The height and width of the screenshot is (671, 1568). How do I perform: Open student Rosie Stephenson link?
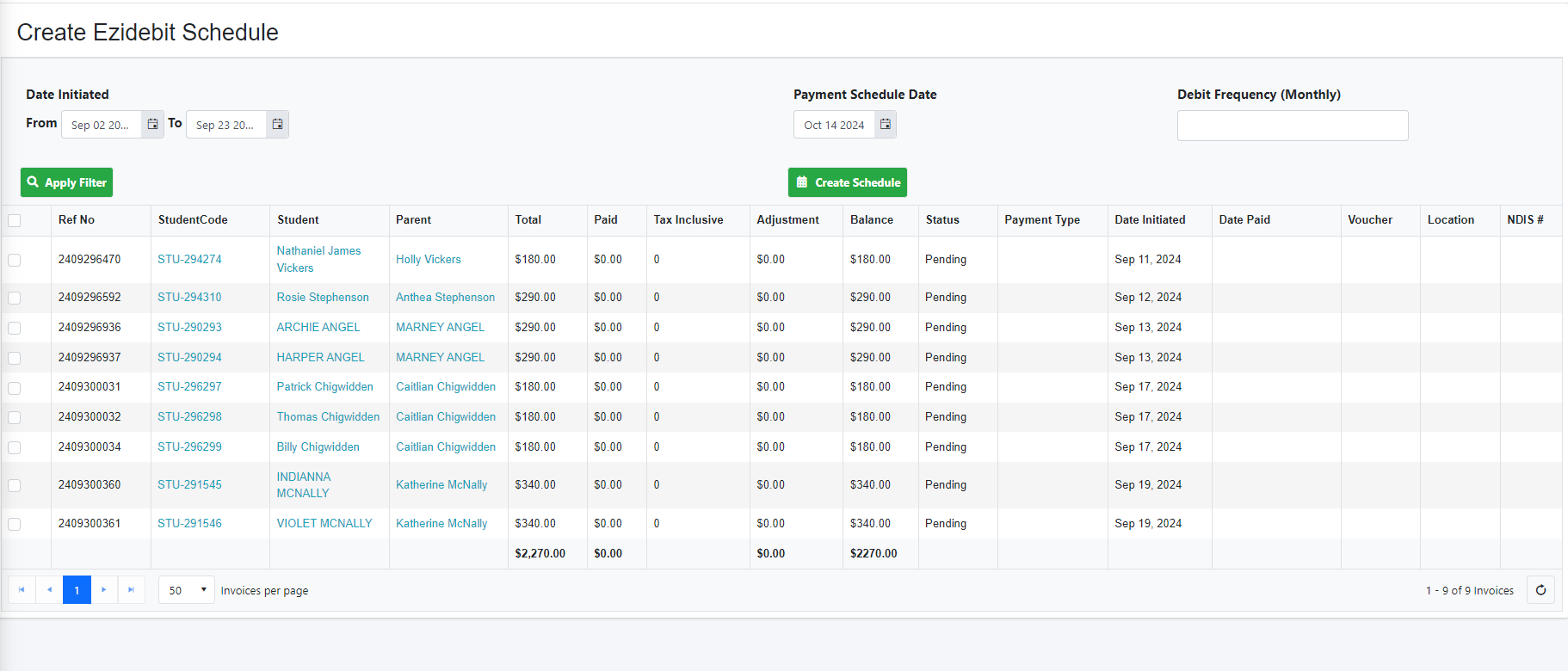pos(323,297)
